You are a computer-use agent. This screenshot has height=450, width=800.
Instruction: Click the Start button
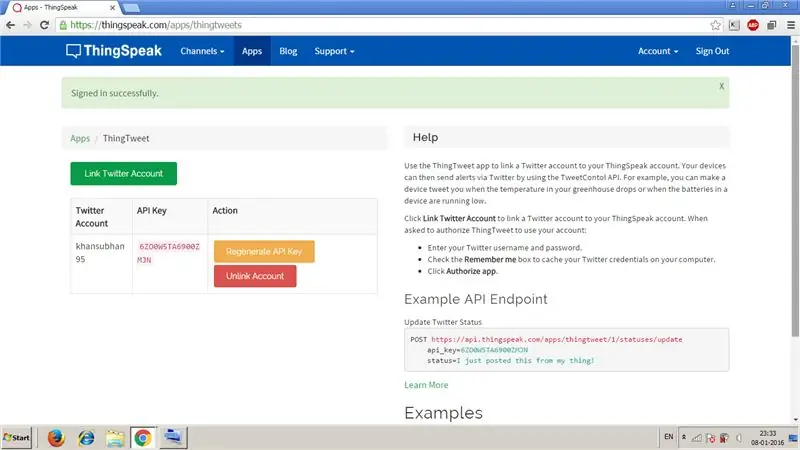[16, 438]
